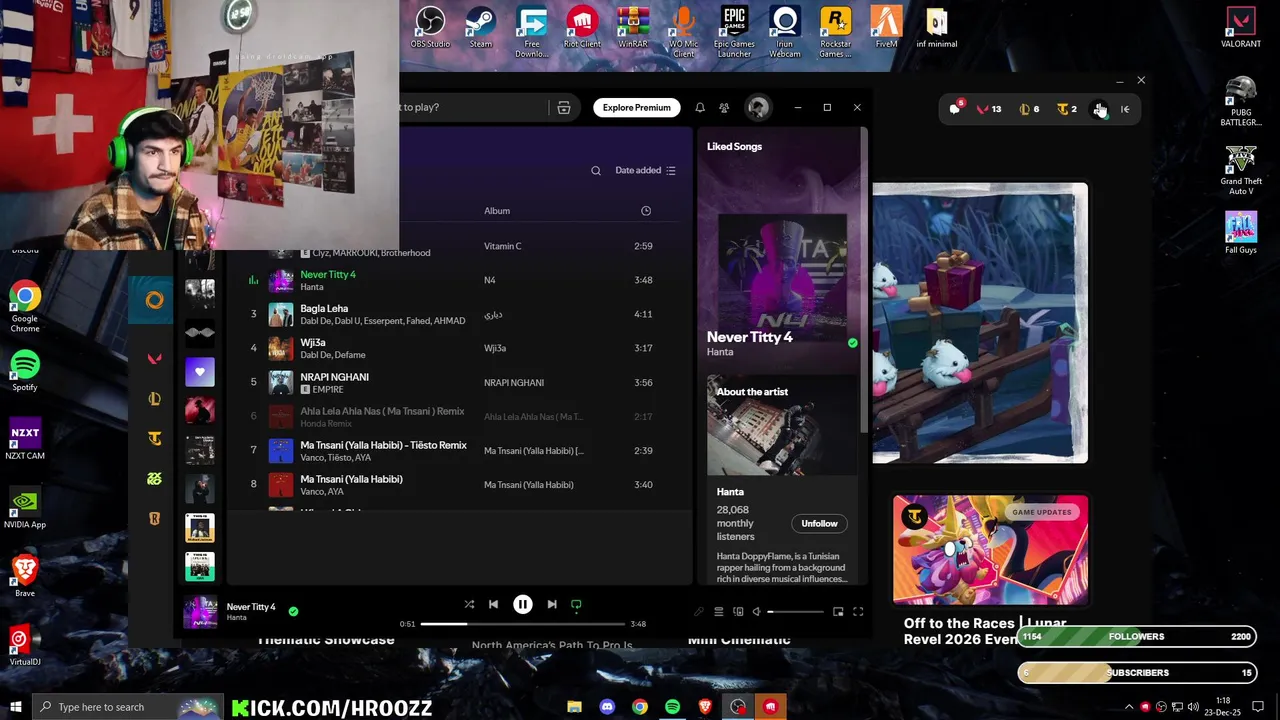This screenshot has height=720, width=1280.
Task: Open the Liked Songs heart playlist in sidebar
Action: click(200, 371)
